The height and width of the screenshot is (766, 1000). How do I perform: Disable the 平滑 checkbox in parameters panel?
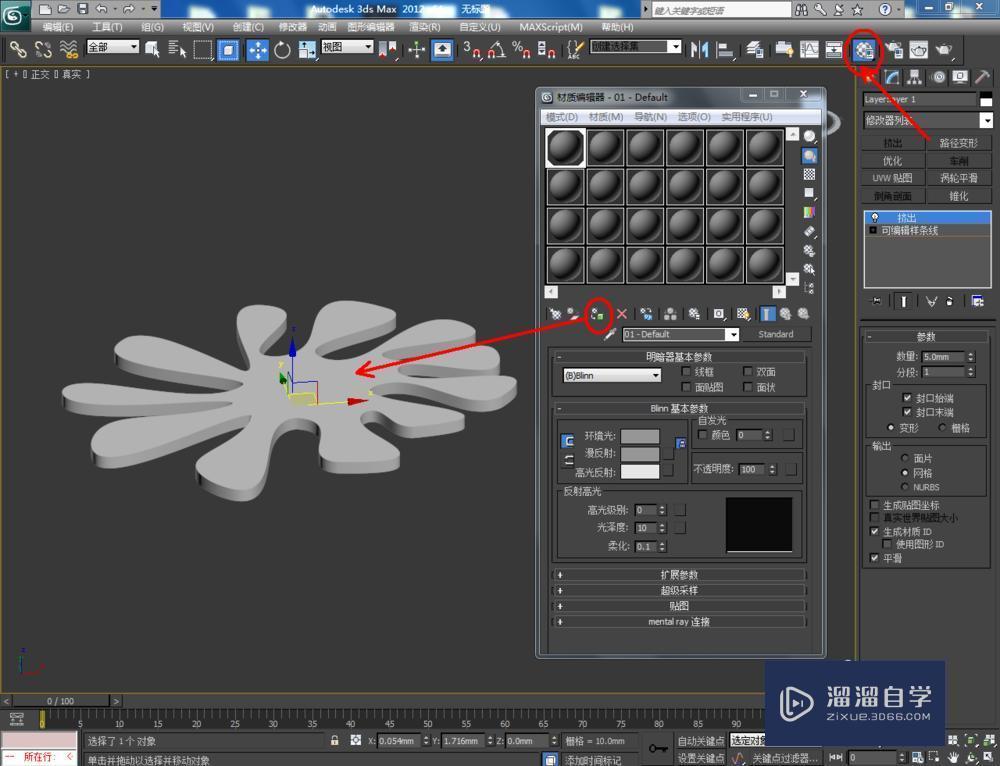pos(875,557)
